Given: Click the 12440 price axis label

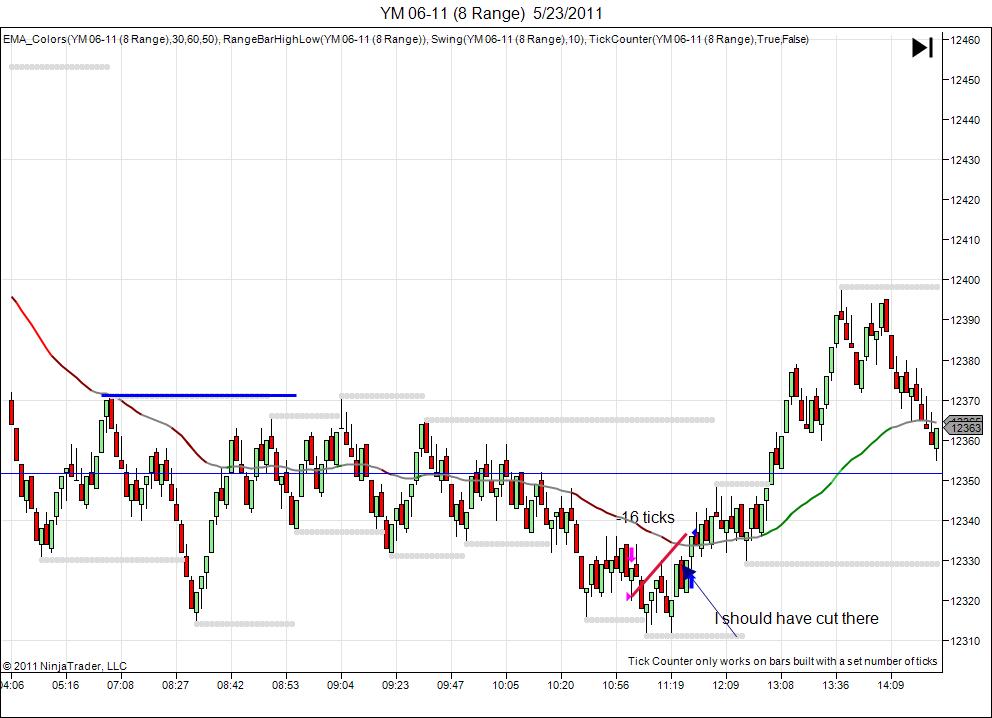Looking at the screenshot, I should [x=965, y=120].
